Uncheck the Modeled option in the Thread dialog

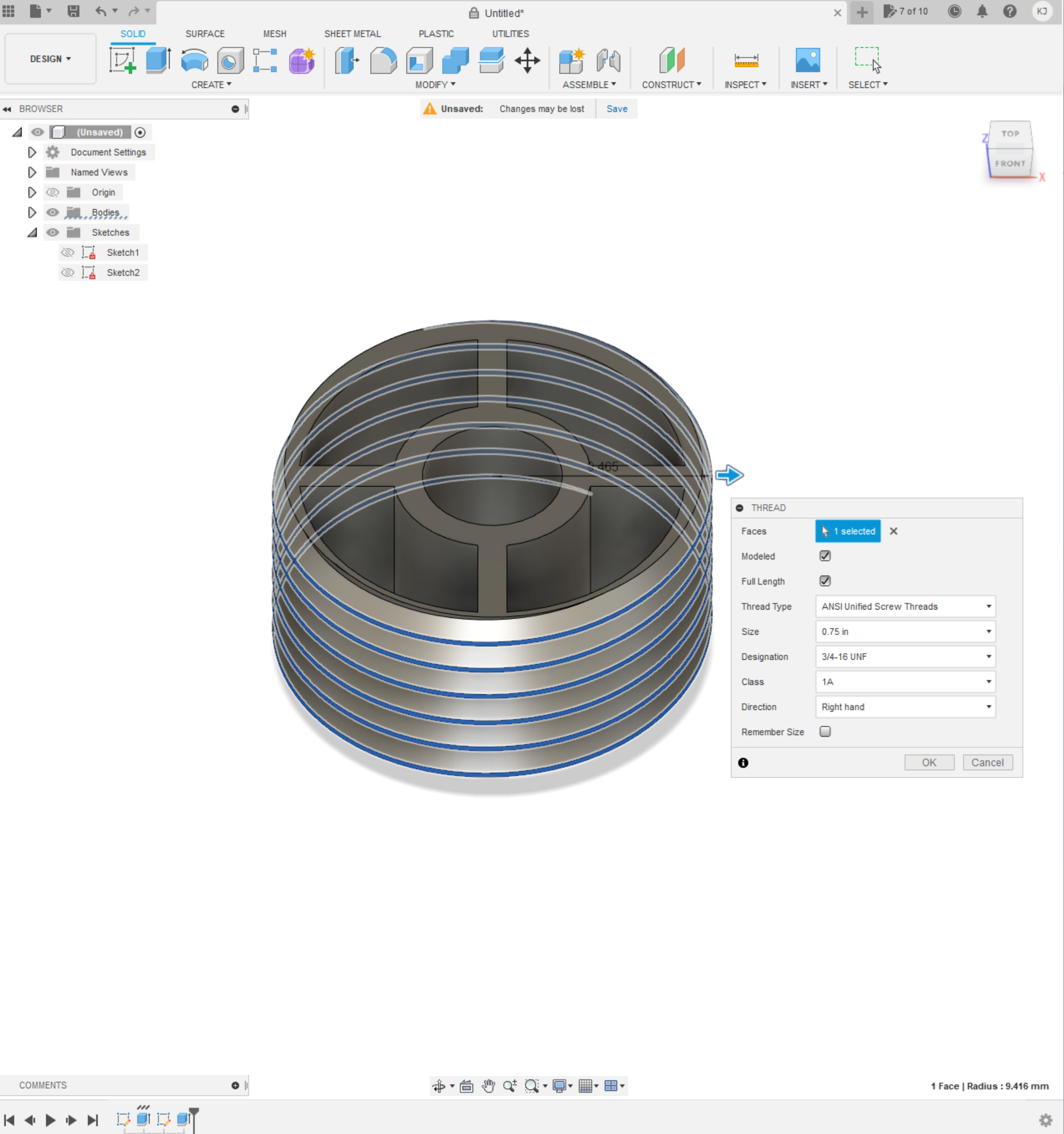(x=824, y=556)
